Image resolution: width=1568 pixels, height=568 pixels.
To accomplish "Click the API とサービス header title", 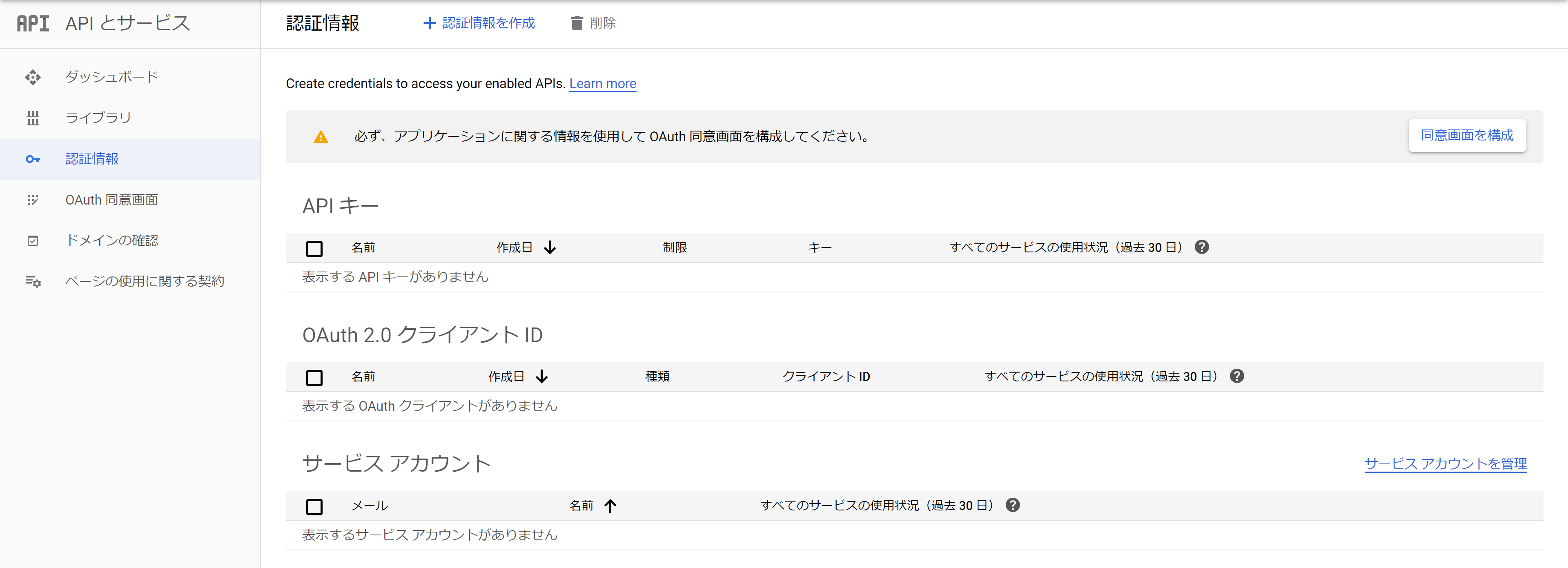I will tap(128, 23).
